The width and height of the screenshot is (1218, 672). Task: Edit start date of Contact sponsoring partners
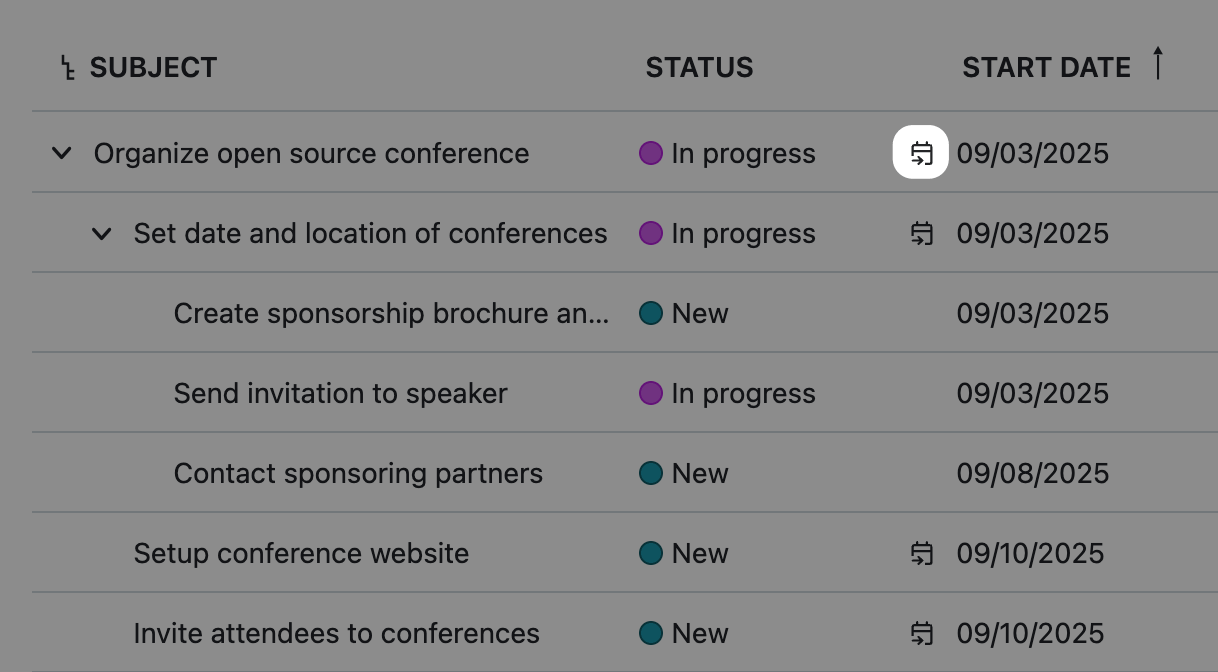click(x=1032, y=474)
